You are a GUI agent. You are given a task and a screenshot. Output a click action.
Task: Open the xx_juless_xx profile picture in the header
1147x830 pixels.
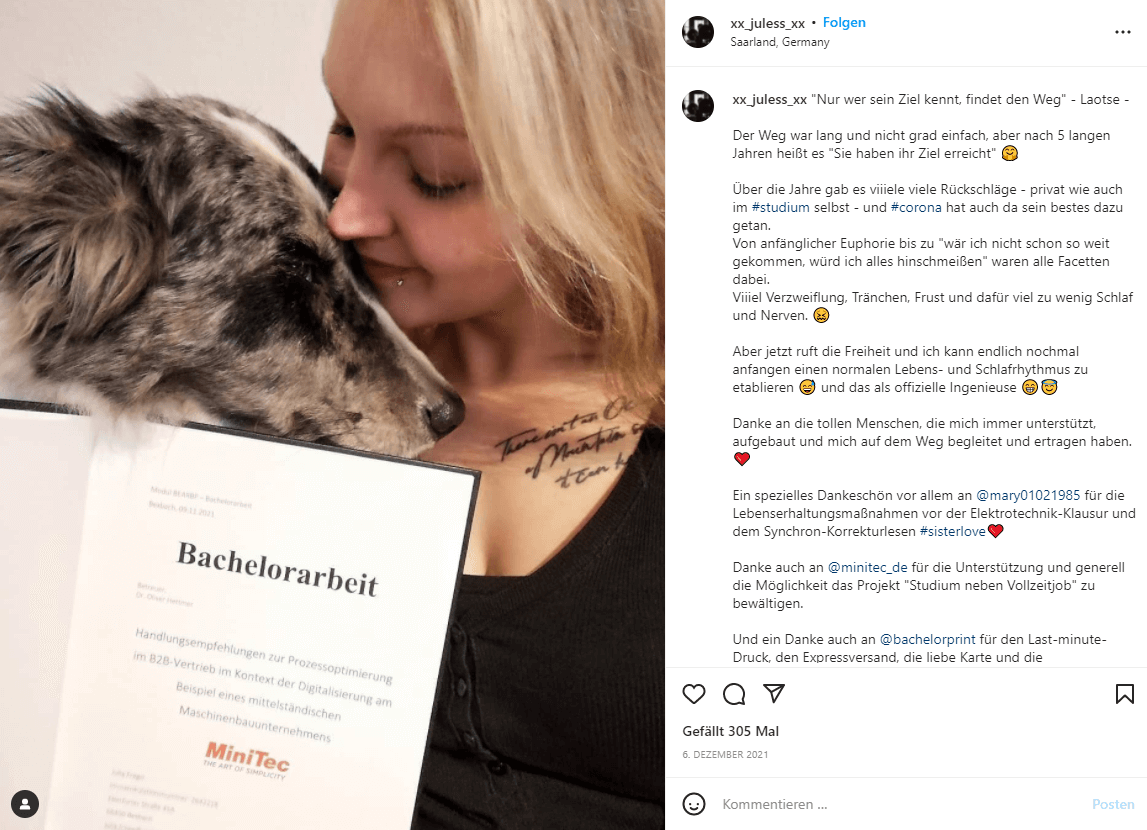[x=698, y=32]
